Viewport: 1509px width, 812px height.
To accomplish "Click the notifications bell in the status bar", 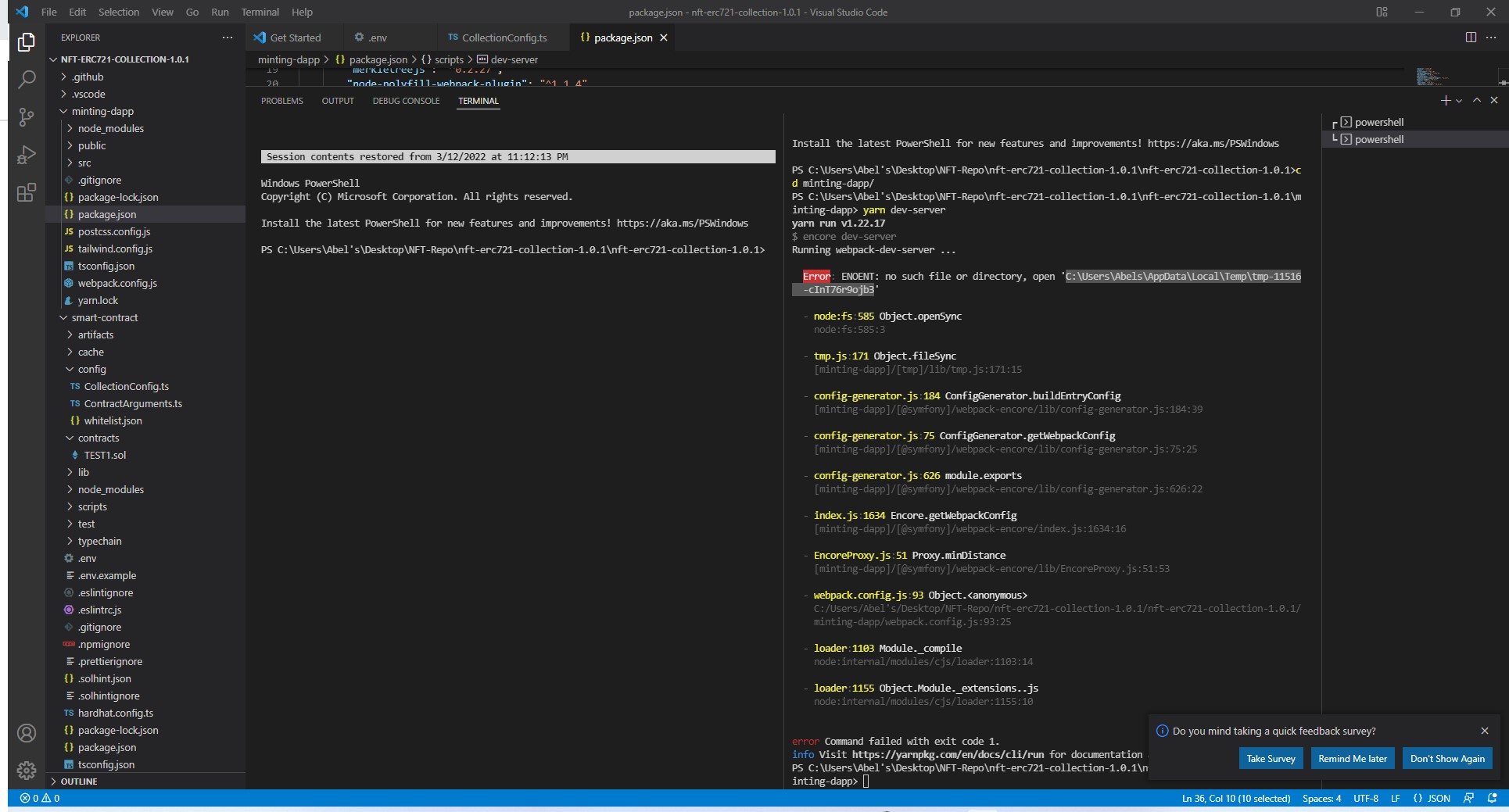I will [1492, 798].
